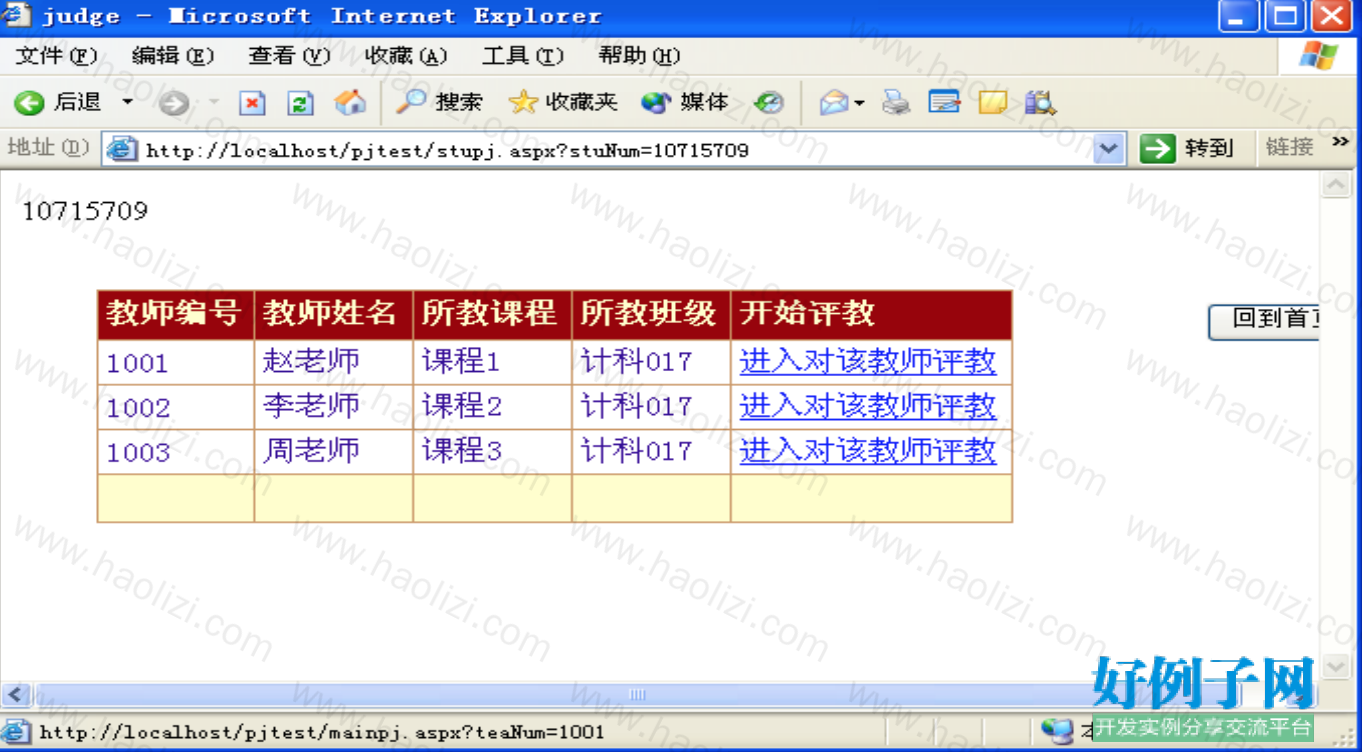
Task: Select teacher number cell 1002
Action: [176, 407]
